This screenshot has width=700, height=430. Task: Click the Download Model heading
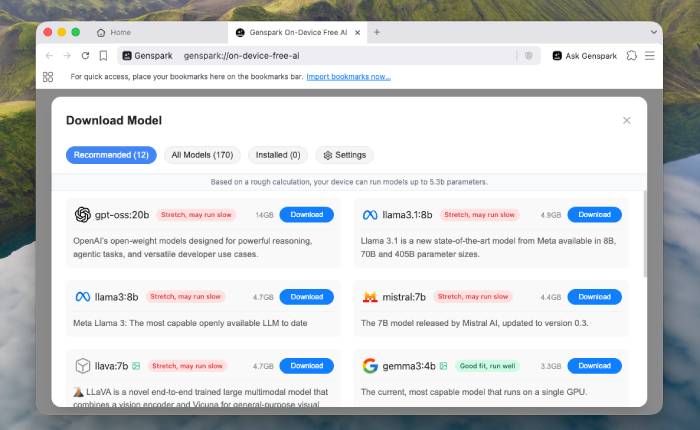(x=114, y=121)
